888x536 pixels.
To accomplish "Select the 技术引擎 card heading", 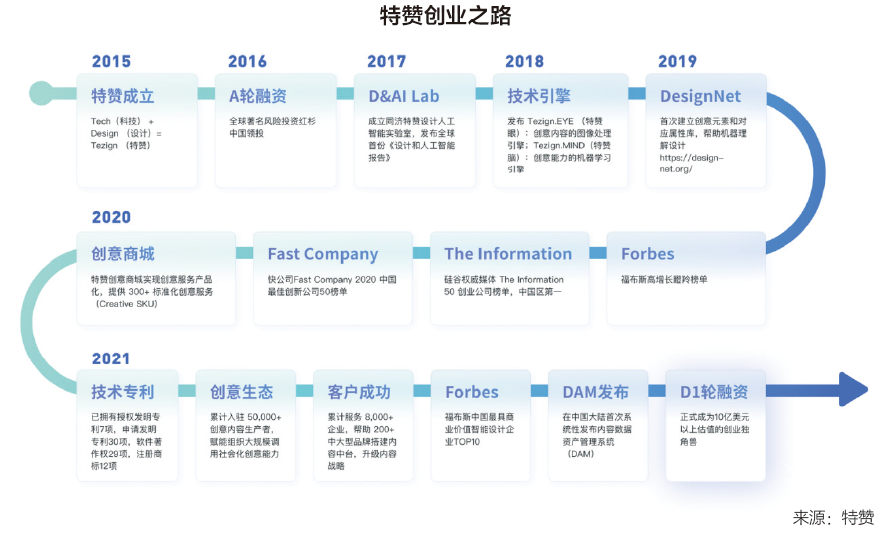I will pos(539,96).
